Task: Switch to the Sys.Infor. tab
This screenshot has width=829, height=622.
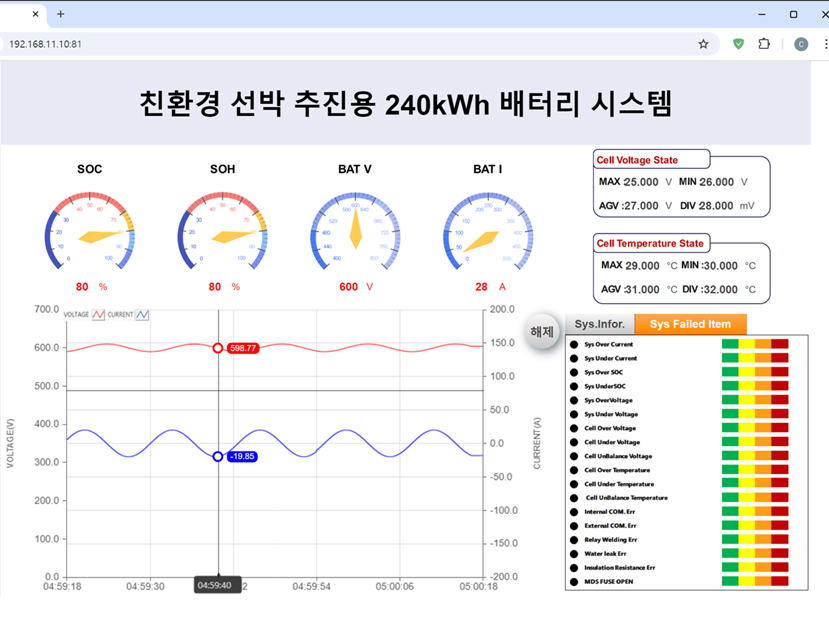Action: pyautogui.click(x=600, y=324)
